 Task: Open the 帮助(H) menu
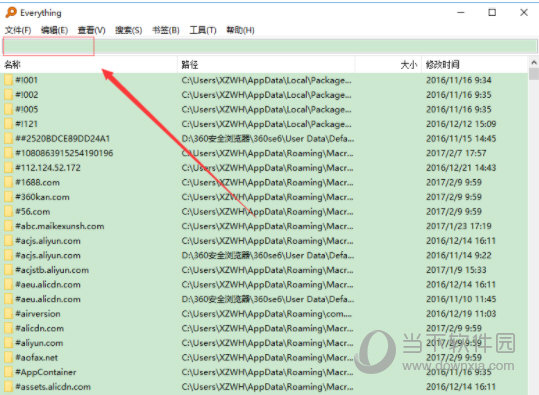tap(240, 30)
